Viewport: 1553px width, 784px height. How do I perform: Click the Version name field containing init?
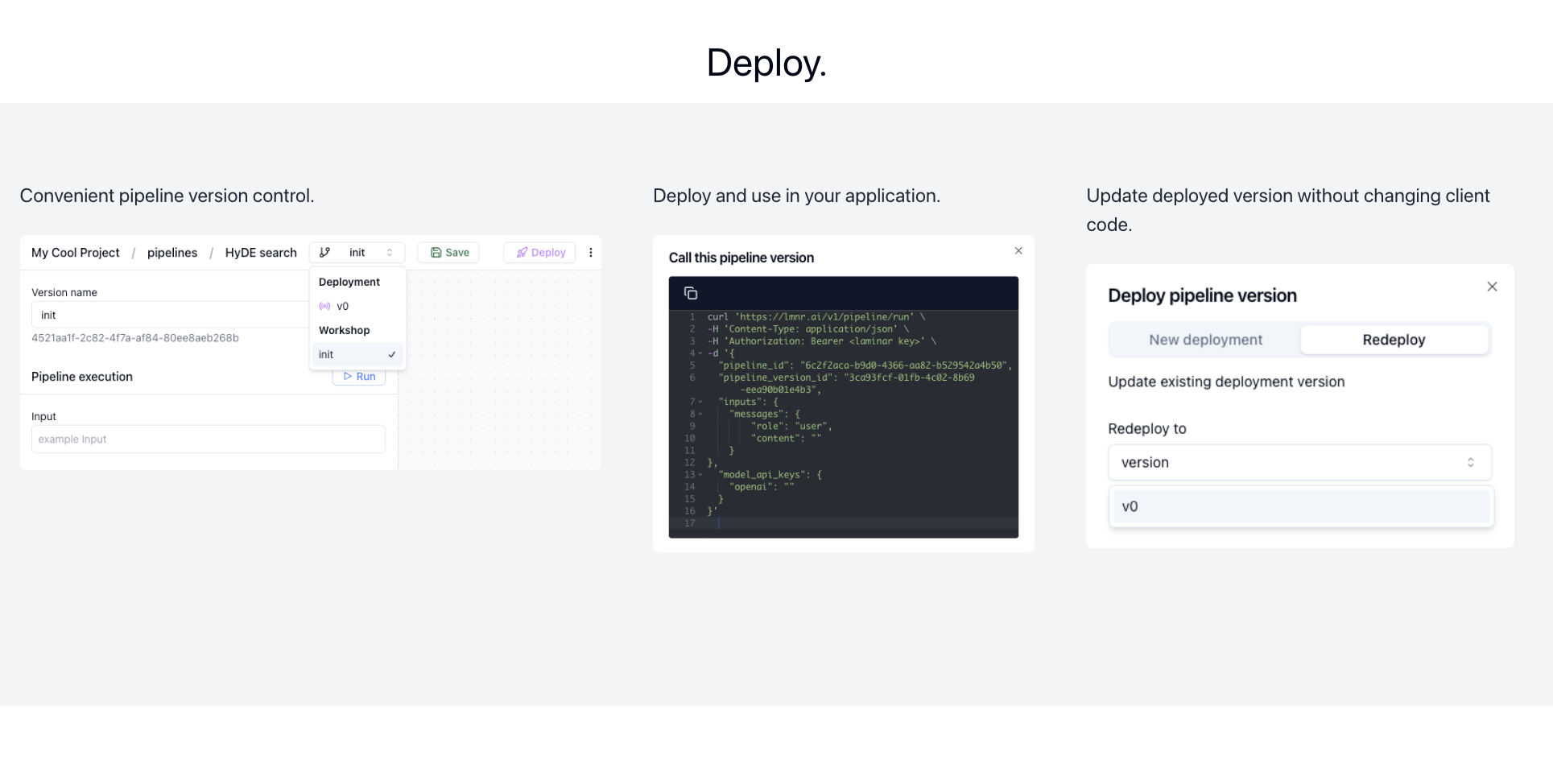(171, 315)
